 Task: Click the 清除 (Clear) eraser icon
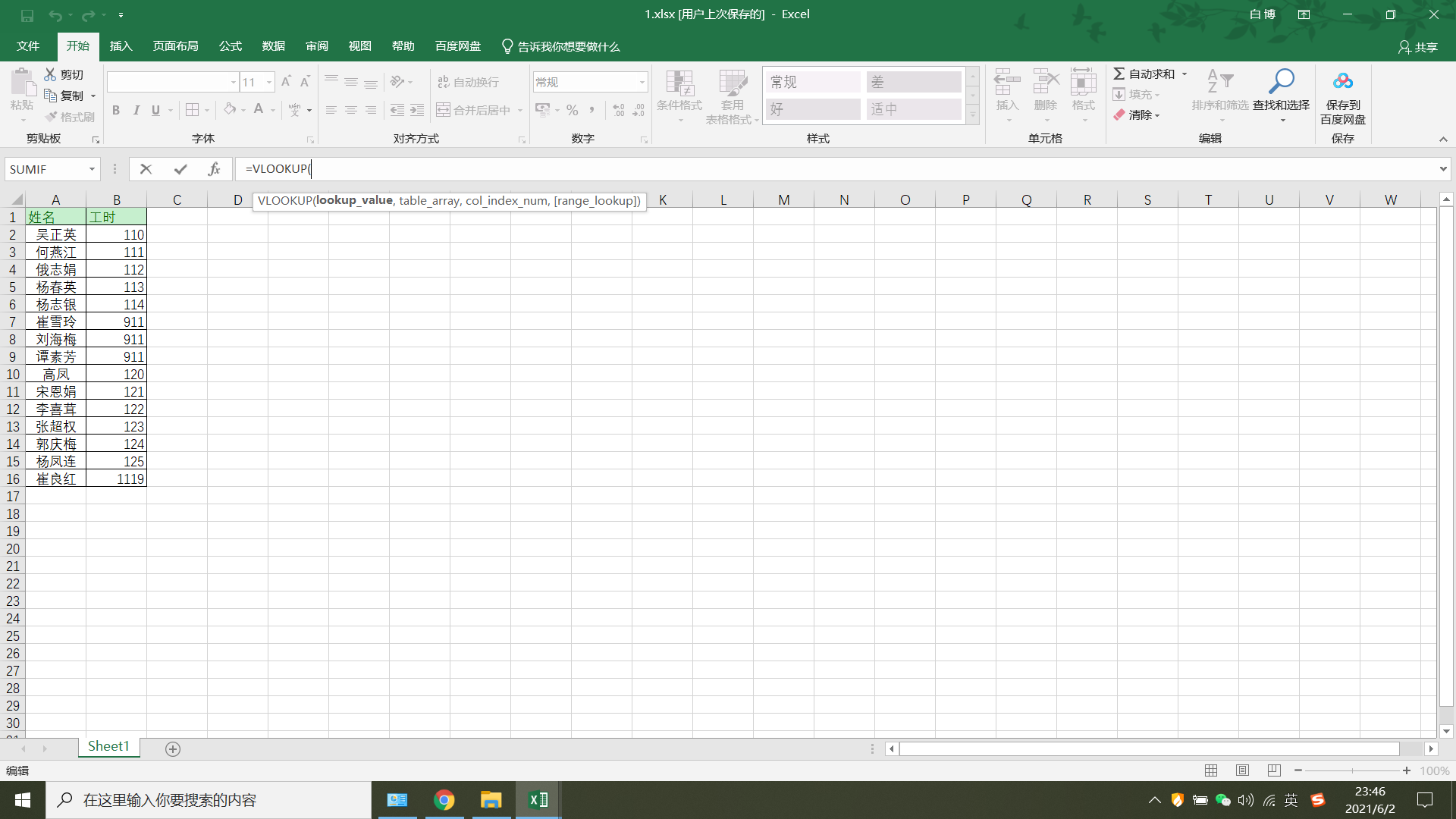(x=1122, y=115)
